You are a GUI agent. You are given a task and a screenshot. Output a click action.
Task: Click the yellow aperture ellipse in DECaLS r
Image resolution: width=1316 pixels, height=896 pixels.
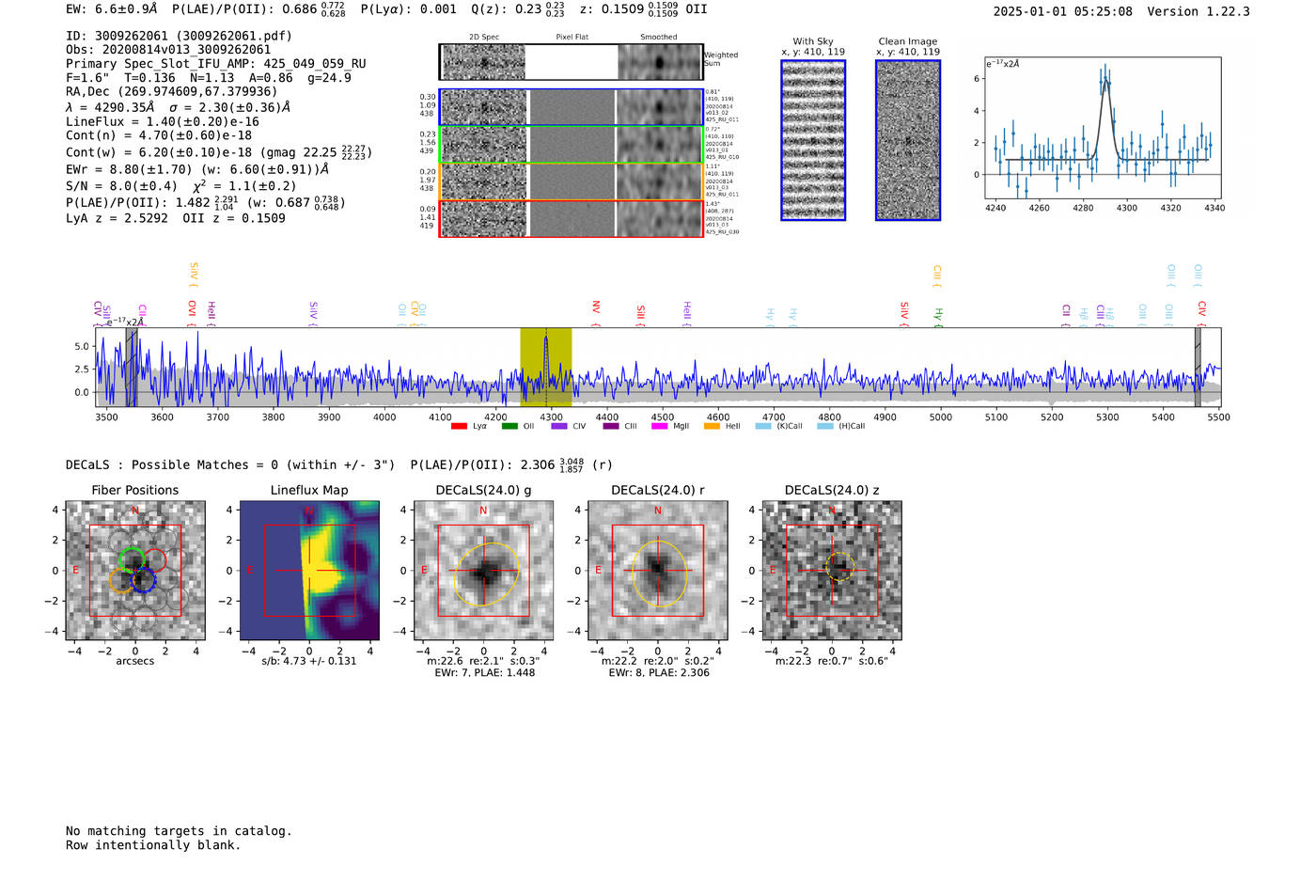coord(658,572)
